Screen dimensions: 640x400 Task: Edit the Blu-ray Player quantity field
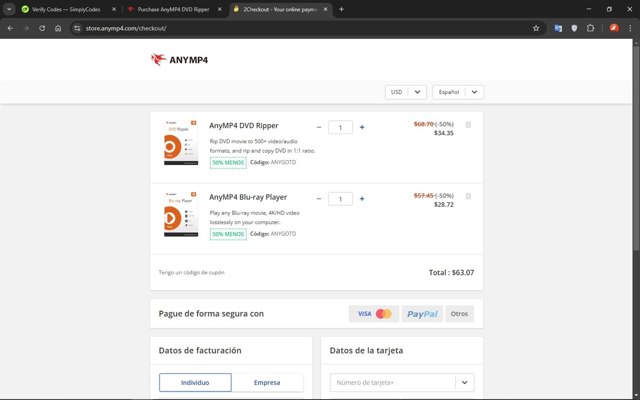point(340,199)
